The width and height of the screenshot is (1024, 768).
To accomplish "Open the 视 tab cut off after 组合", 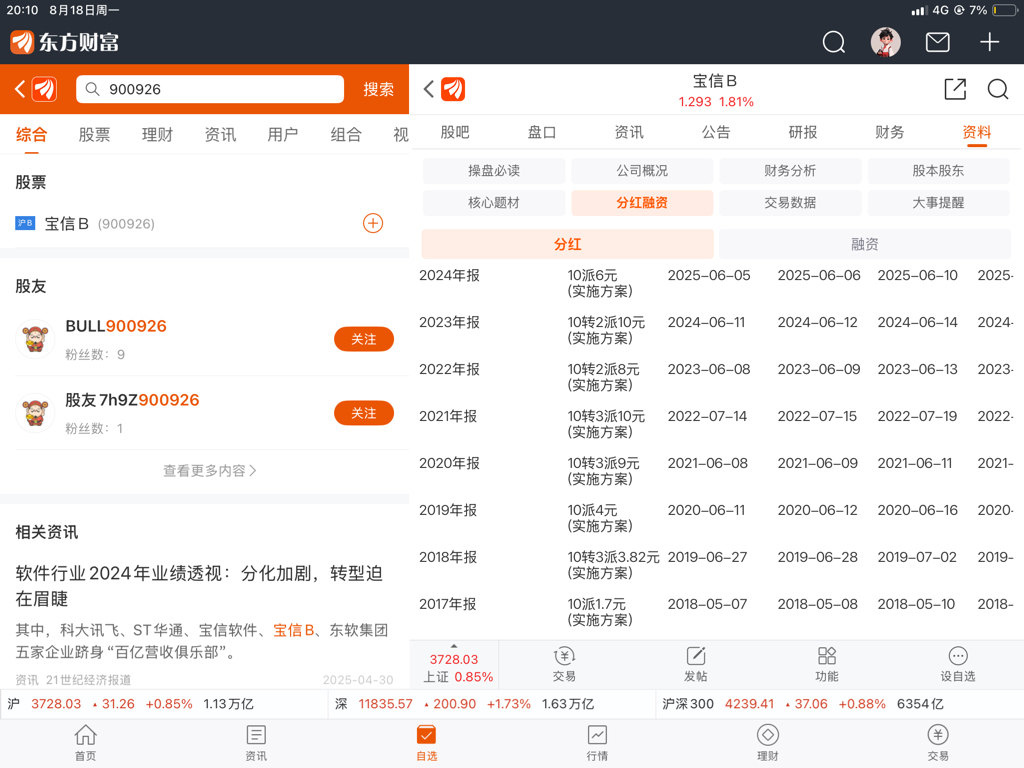I will pyautogui.click(x=401, y=135).
